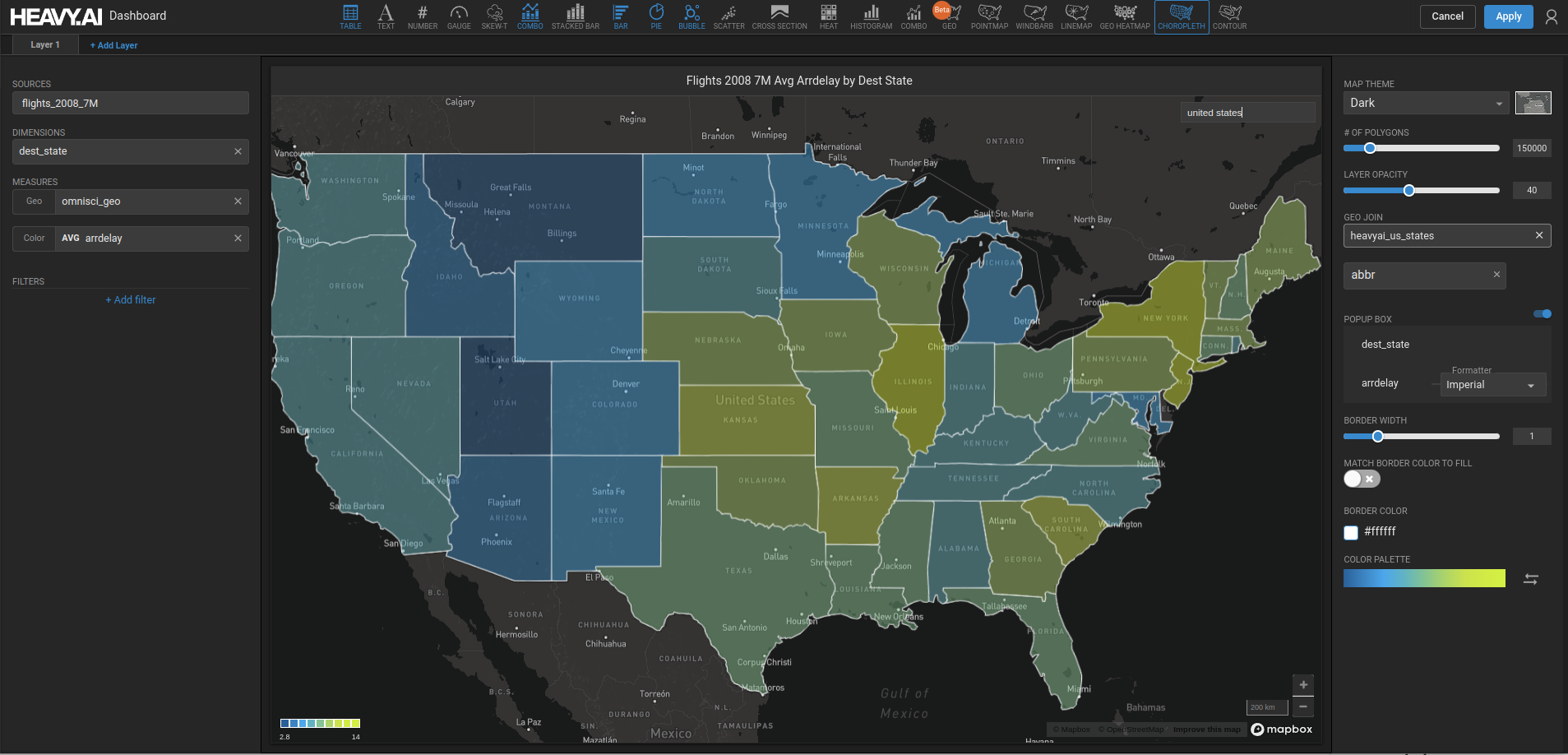Select the Geo Heatmap chart type
The height and width of the screenshot is (755, 1568).
click(x=1125, y=16)
